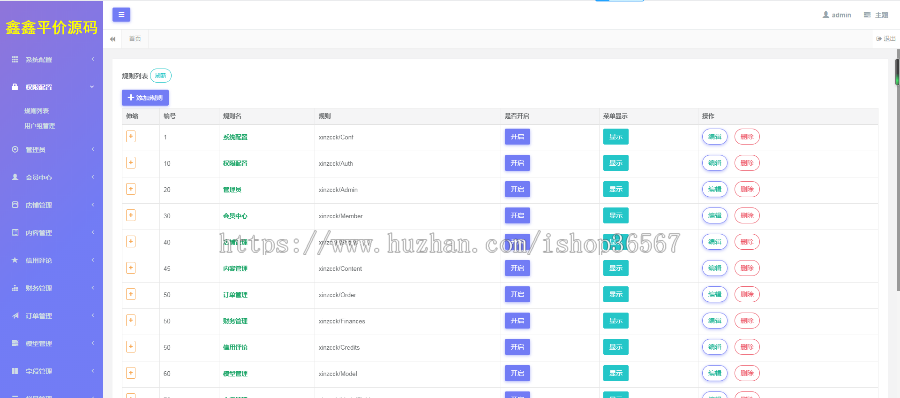Image resolution: width=900 pixels, height=398 pixels.
Task: Click the admin username in header
Action: tap(841, 15)
